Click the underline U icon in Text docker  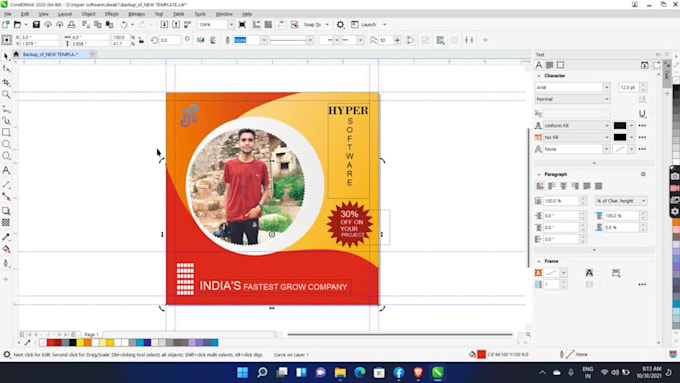pyautogui.click(x=642, y=114)
